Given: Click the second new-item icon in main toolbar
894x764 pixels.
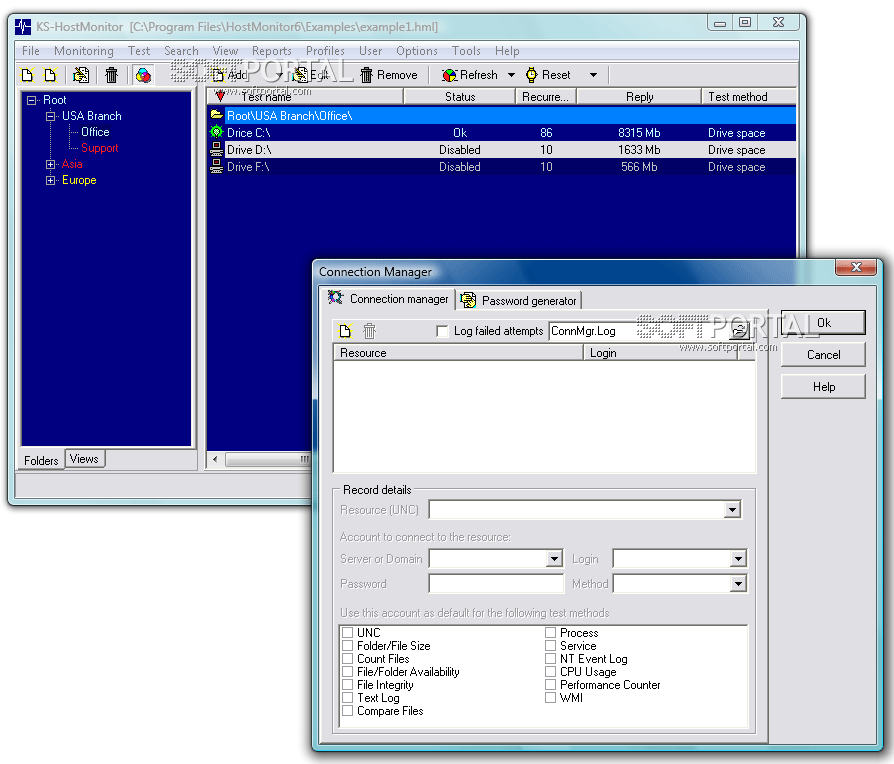Looking at the screenshot, I should tap(50, 75).
